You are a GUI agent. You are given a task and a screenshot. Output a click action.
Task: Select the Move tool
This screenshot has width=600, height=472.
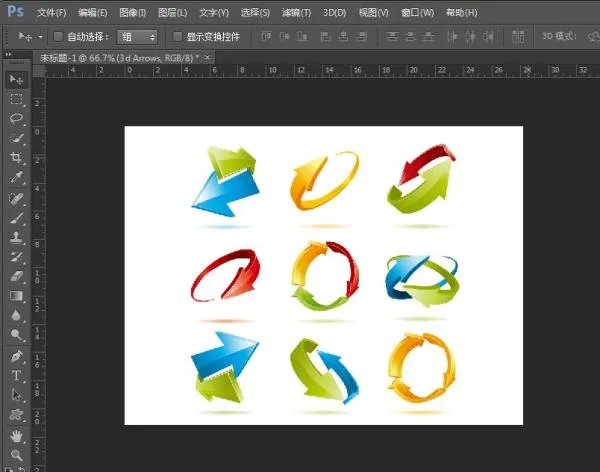(16, 79)
